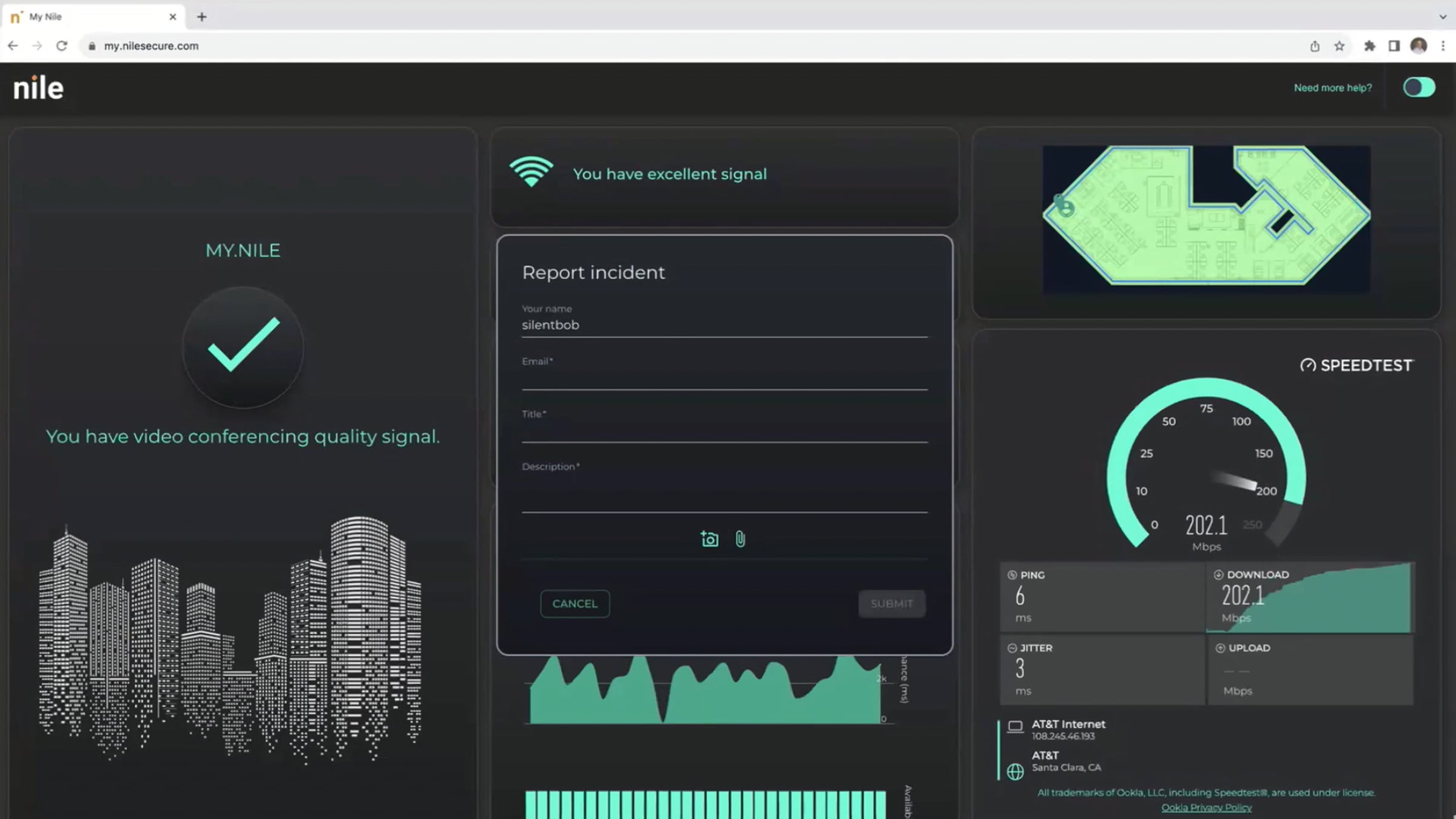Click the Nile logo in header

point(38,89)
